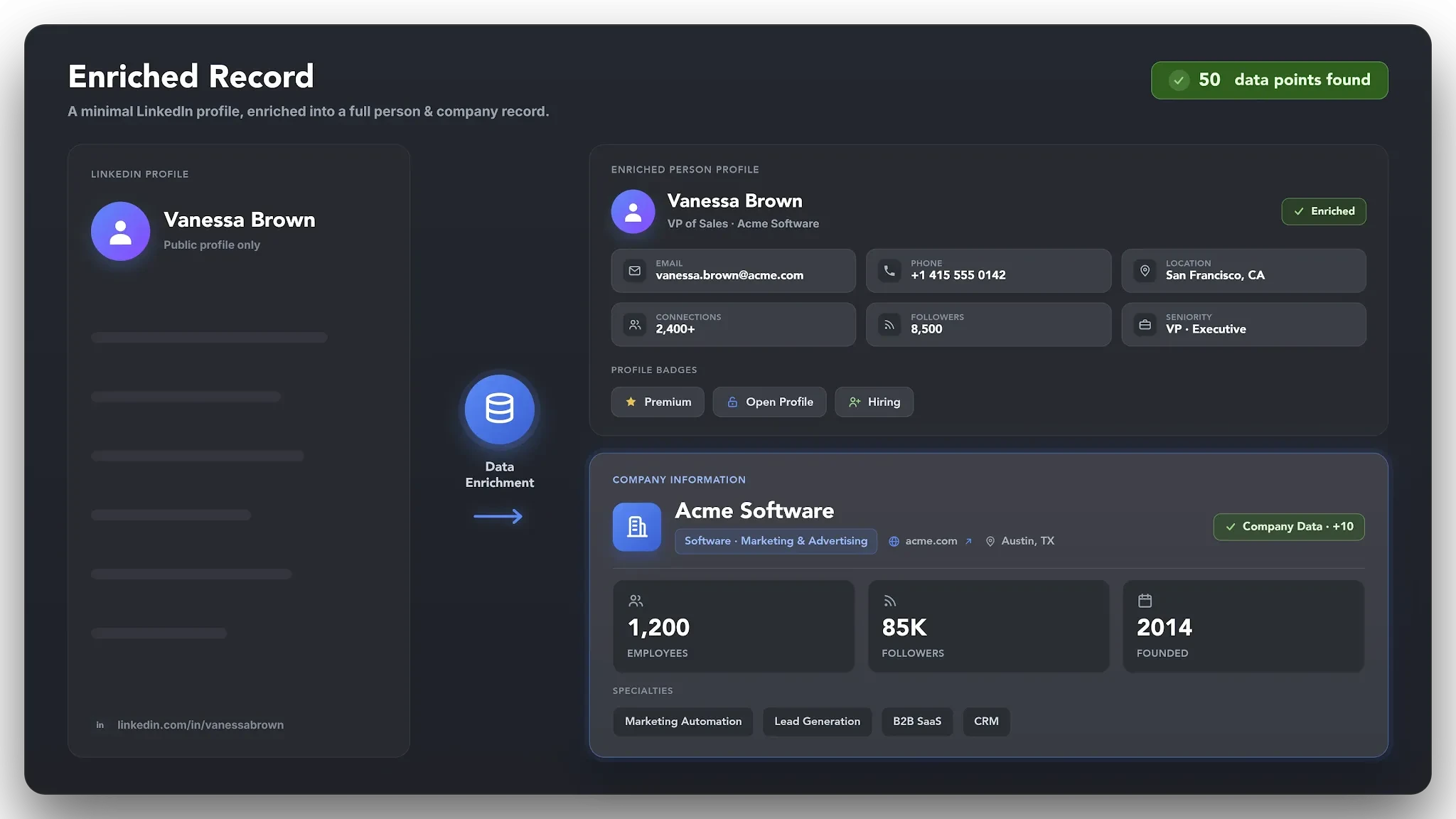This screenshot has width=1456, height=819.
Task: Click the avatar in Enriched Person Profile
Action: click(x=633, y=211)
